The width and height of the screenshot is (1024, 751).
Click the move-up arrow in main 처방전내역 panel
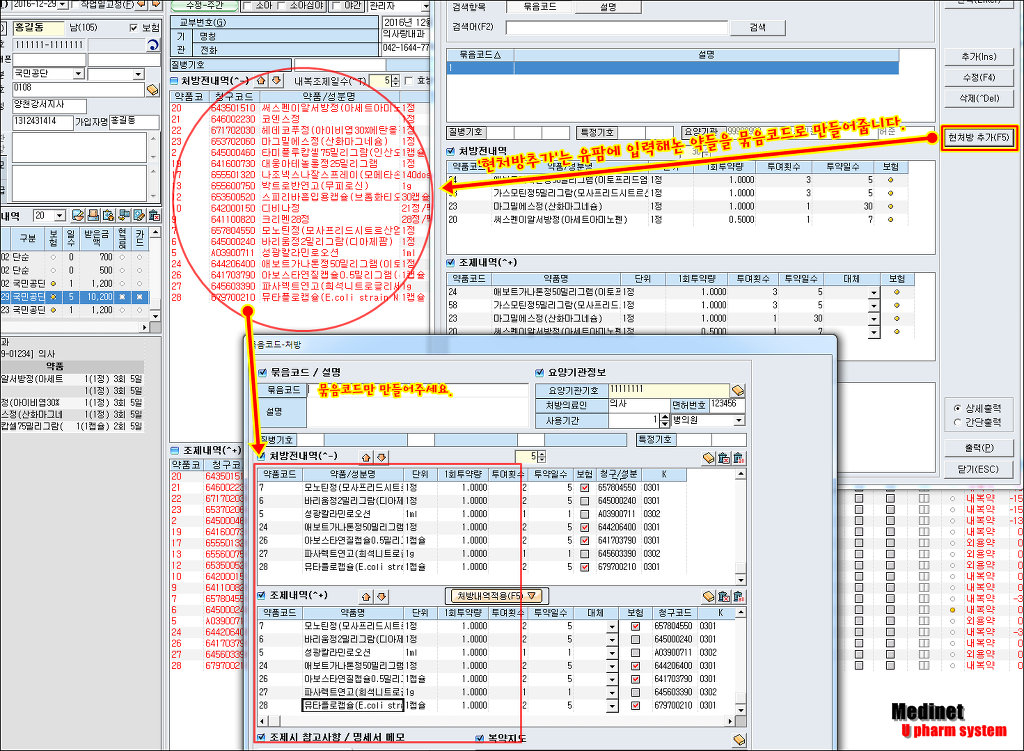click(x=261, y=79)
